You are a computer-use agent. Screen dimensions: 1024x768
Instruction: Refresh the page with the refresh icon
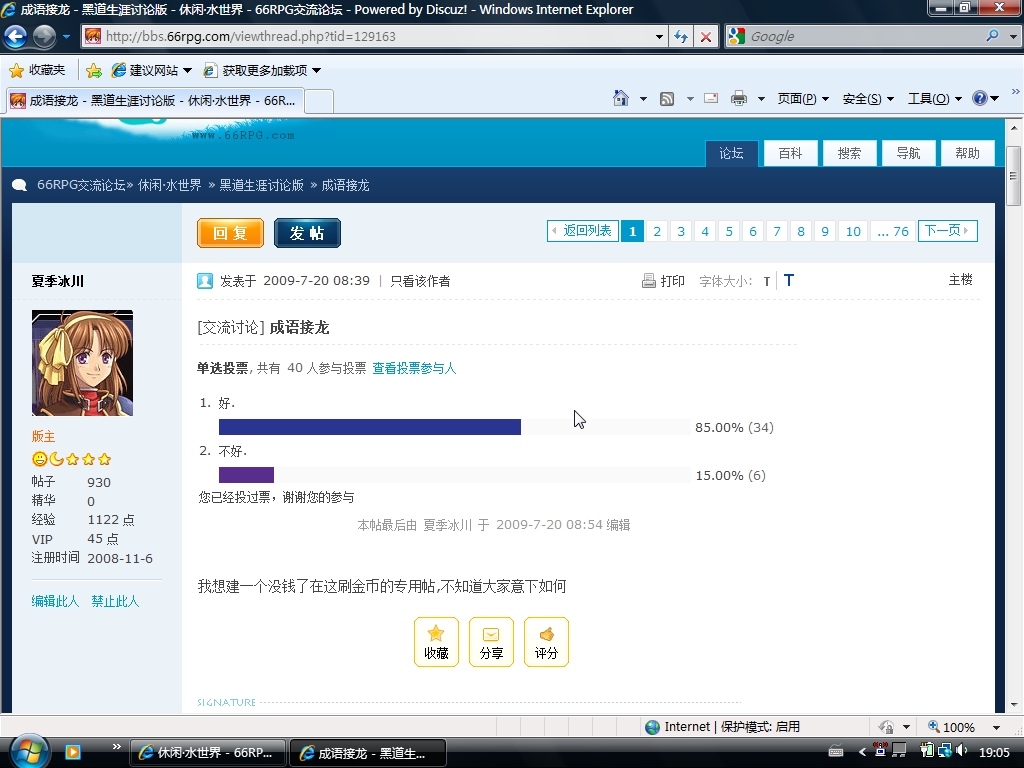pos(681,37)
